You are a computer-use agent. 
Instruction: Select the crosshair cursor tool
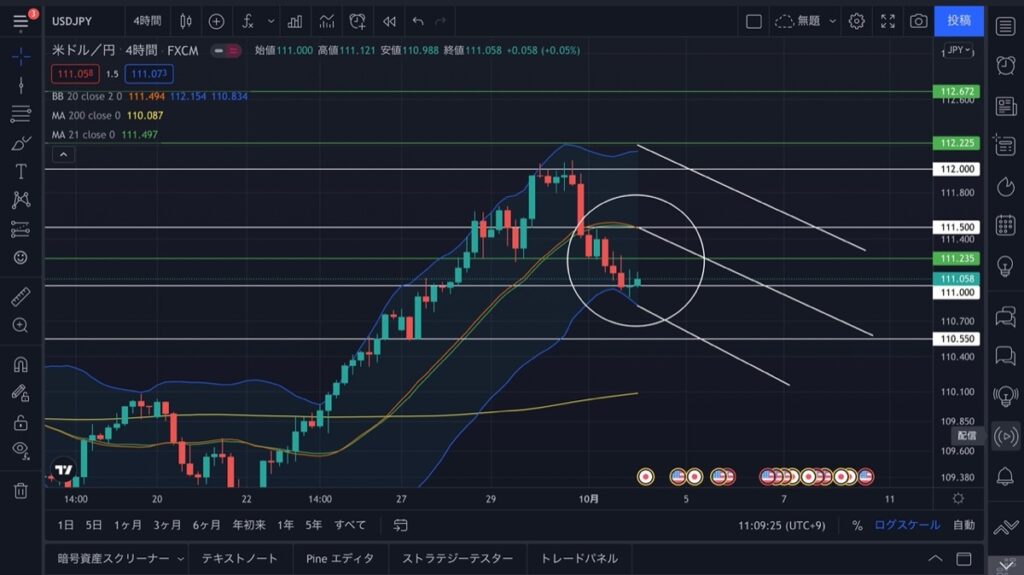[x=21, y=57]
